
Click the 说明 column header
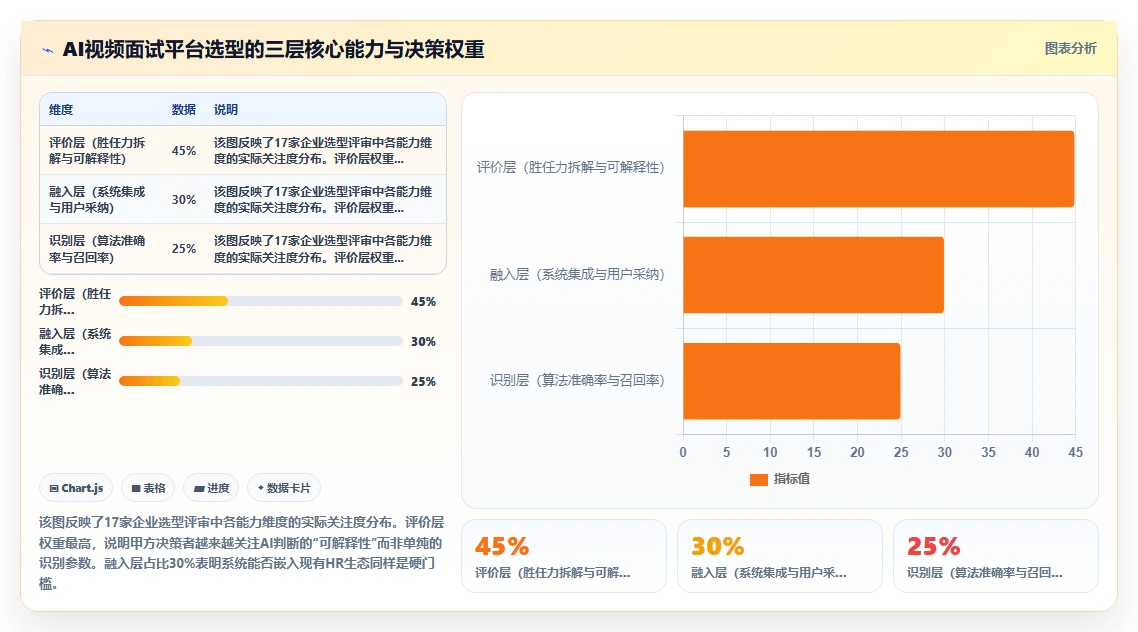pos(226,110)
